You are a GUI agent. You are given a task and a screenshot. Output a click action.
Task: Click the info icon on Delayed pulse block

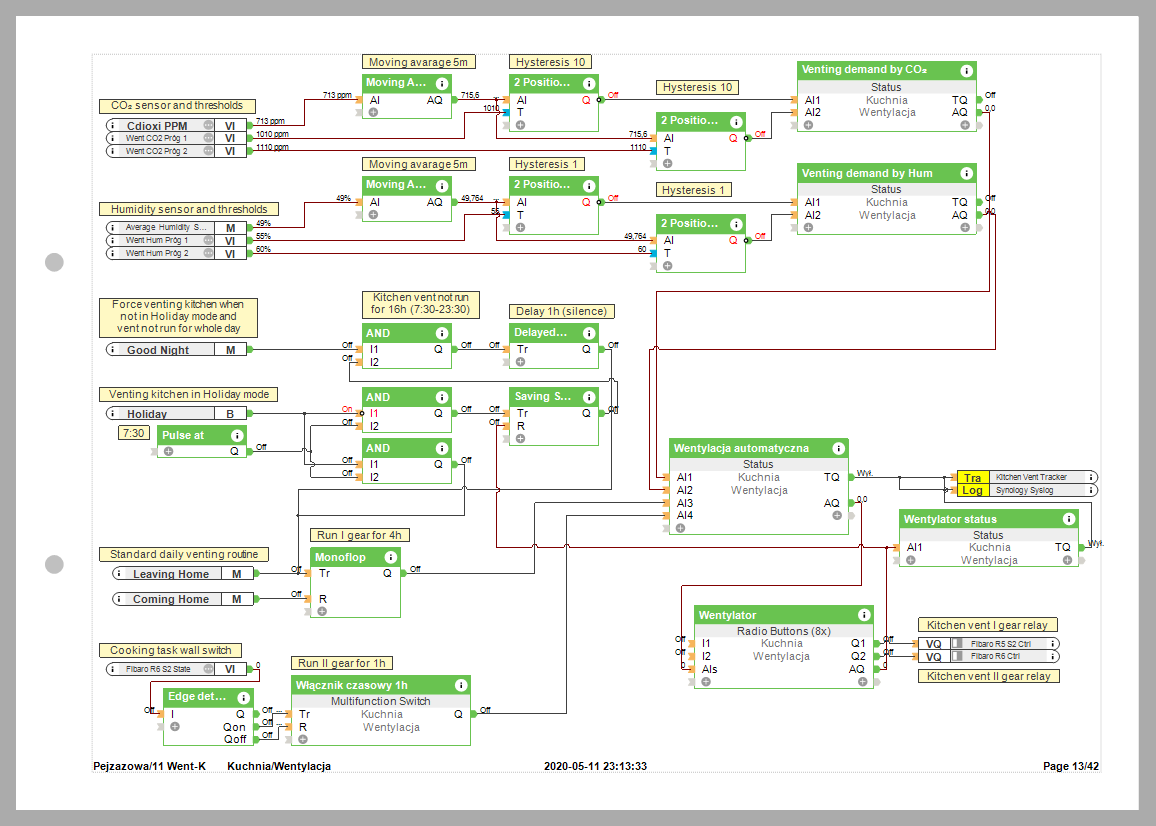pyautogui.click(x=588, y=333)
